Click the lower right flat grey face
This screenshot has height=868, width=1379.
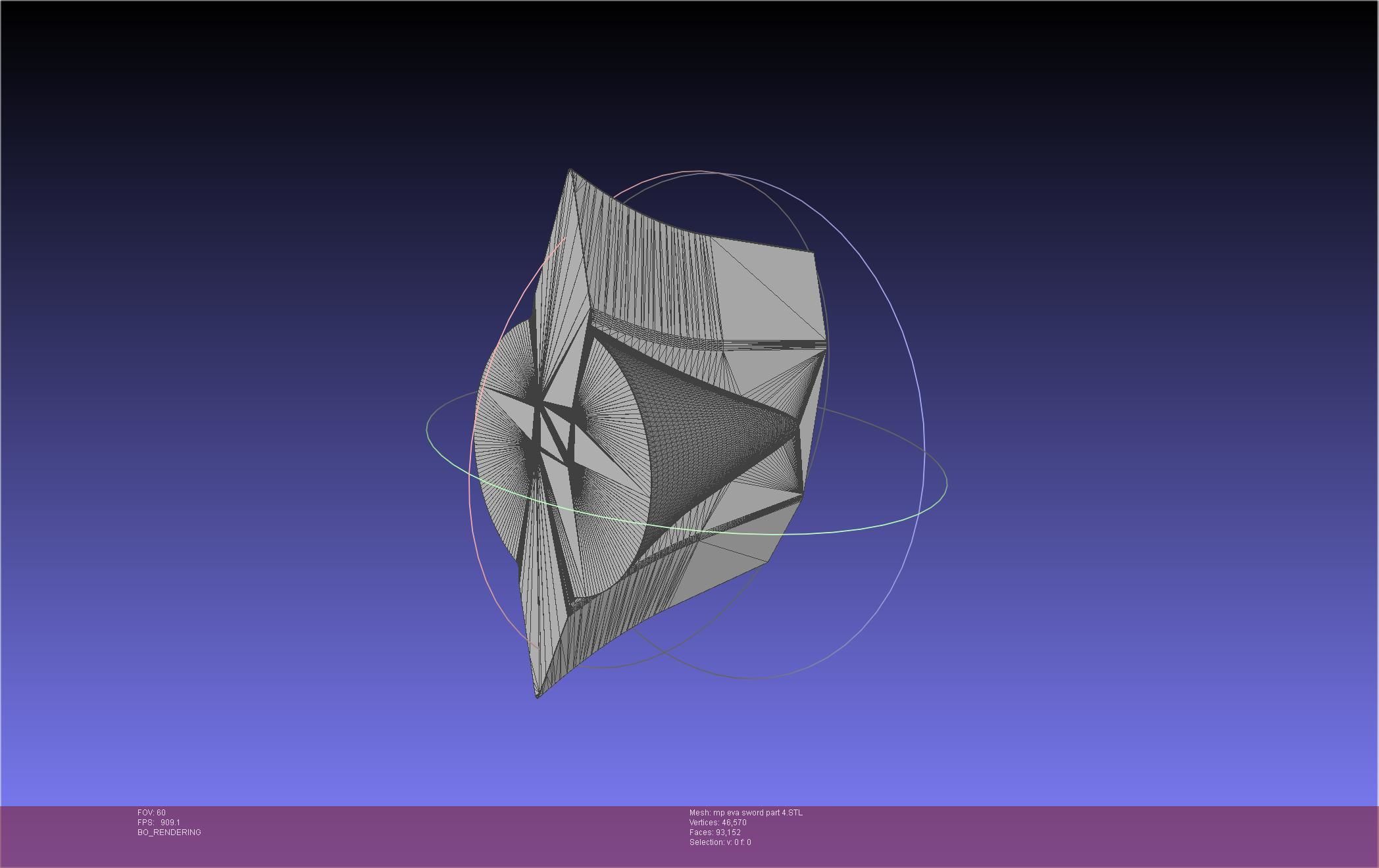[730, 566]
